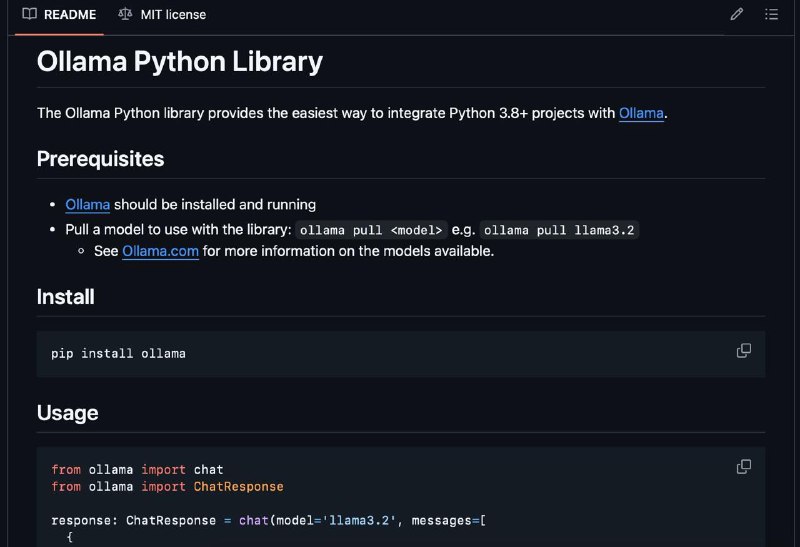
Task: Switch to the MIT license tab
Action: click(x=162, y=15)
